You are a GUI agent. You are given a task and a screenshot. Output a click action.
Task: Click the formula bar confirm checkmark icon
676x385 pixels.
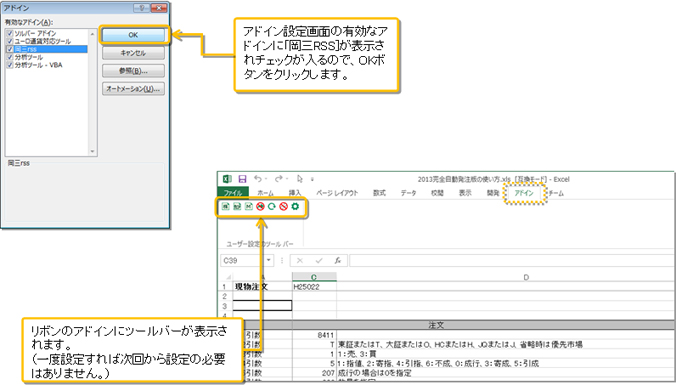tap(319, 260)
